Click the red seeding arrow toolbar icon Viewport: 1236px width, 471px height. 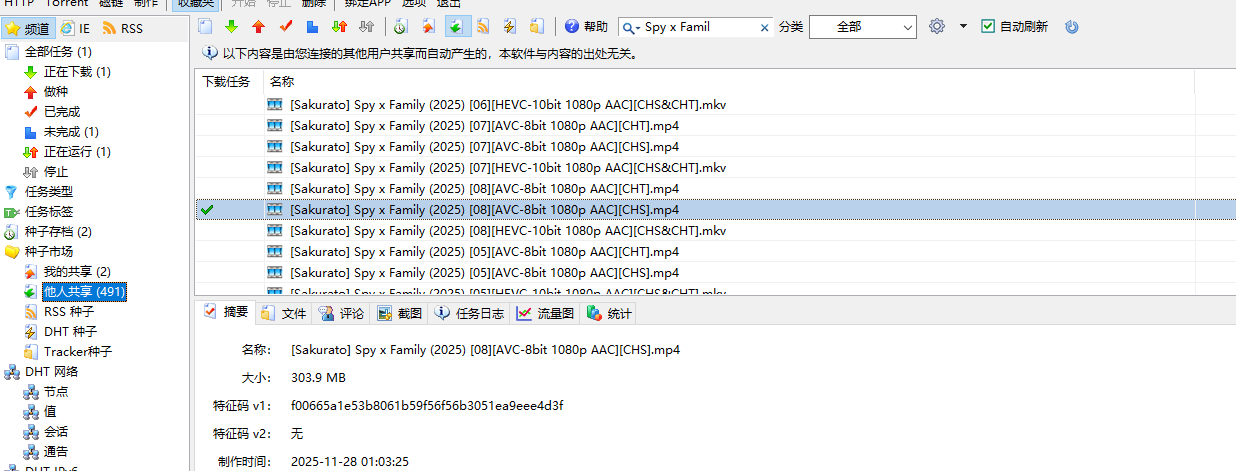[x=259, y=27]
